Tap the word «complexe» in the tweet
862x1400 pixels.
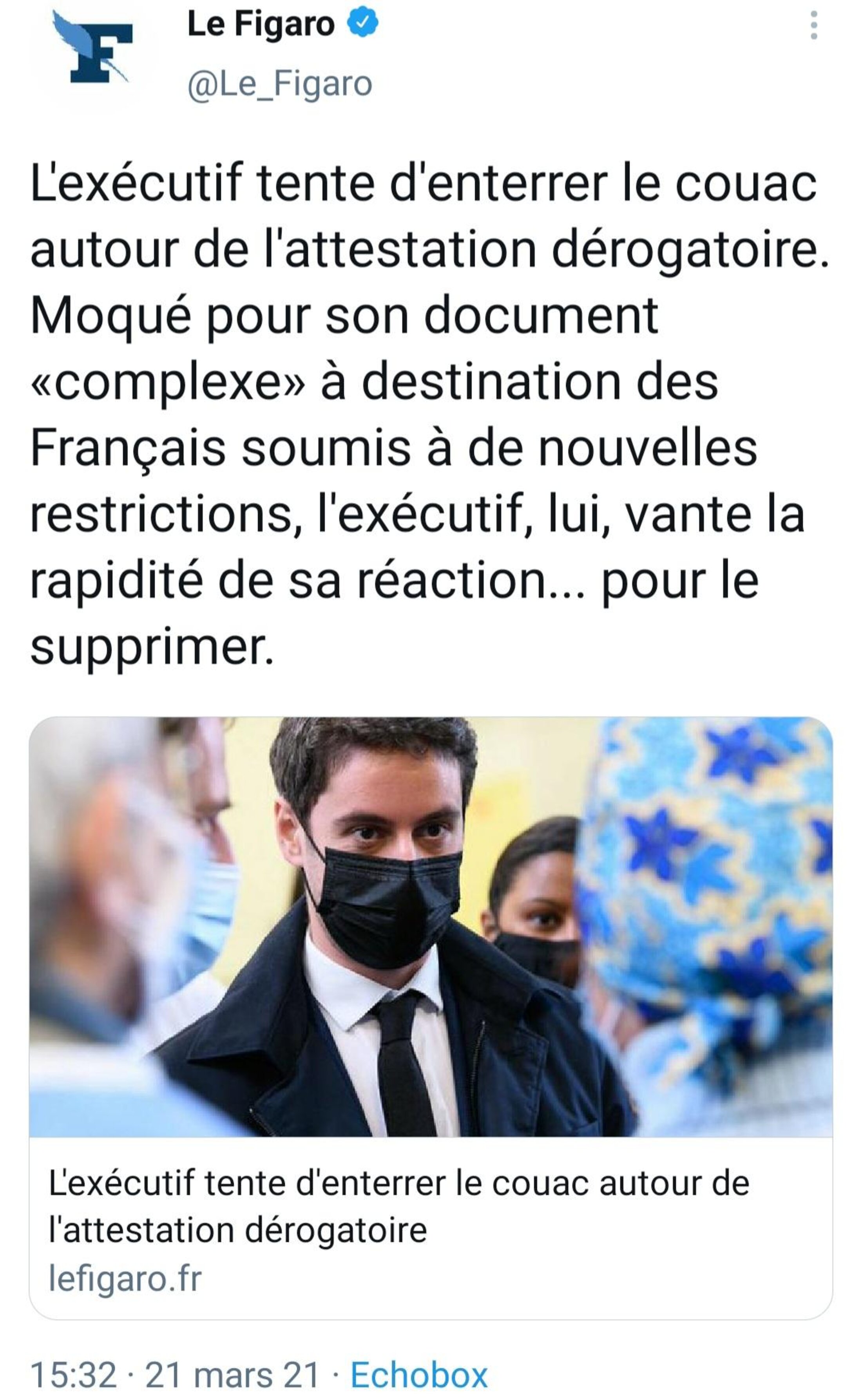point(168,383)
